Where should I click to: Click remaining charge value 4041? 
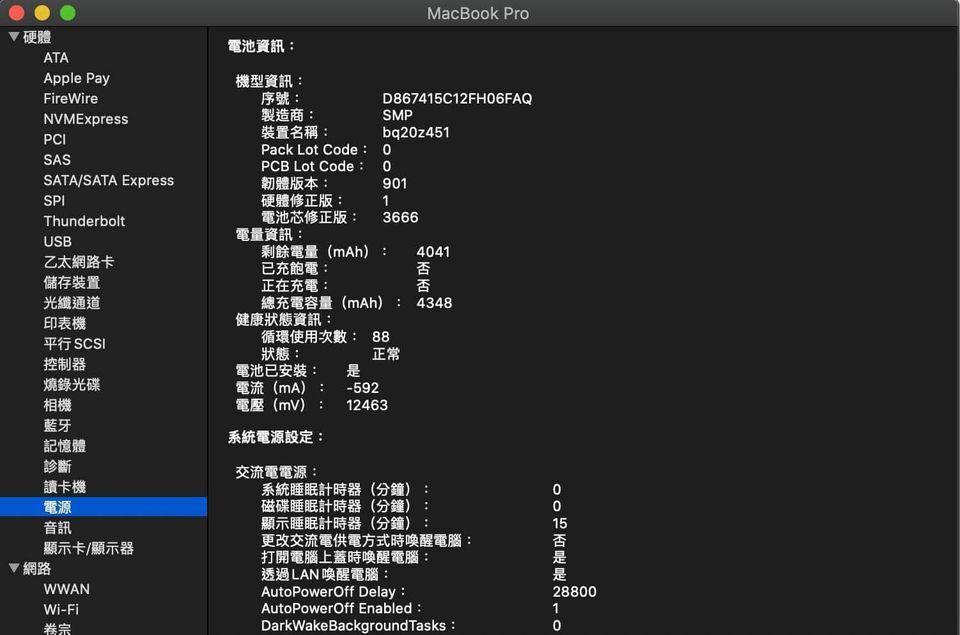point(433,252)
